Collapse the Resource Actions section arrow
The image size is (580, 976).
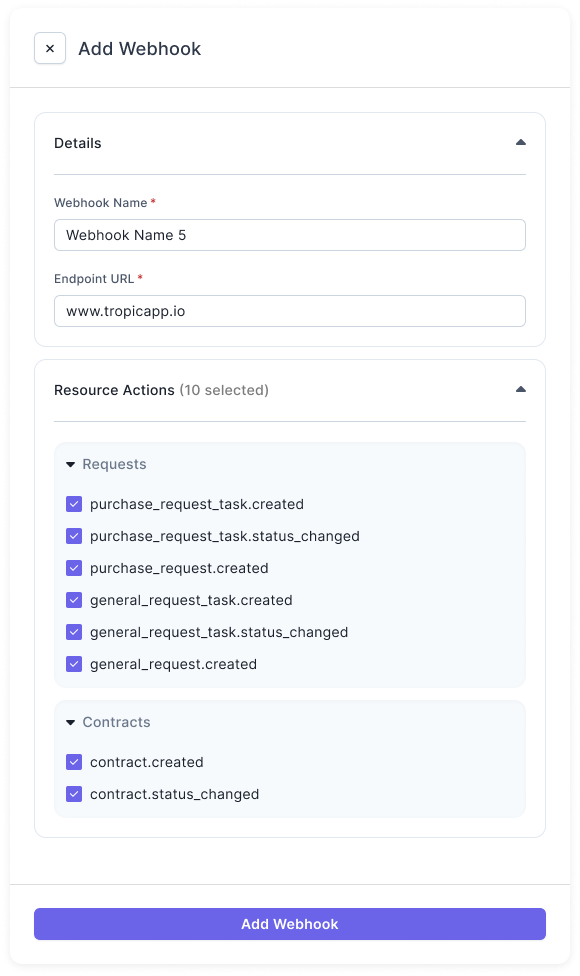coord(521,390)
